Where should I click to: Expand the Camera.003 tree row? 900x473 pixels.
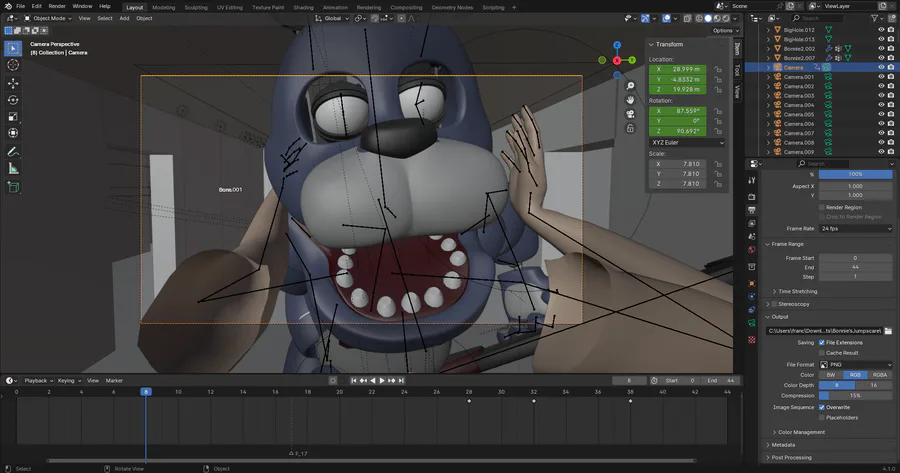(769, 96)
